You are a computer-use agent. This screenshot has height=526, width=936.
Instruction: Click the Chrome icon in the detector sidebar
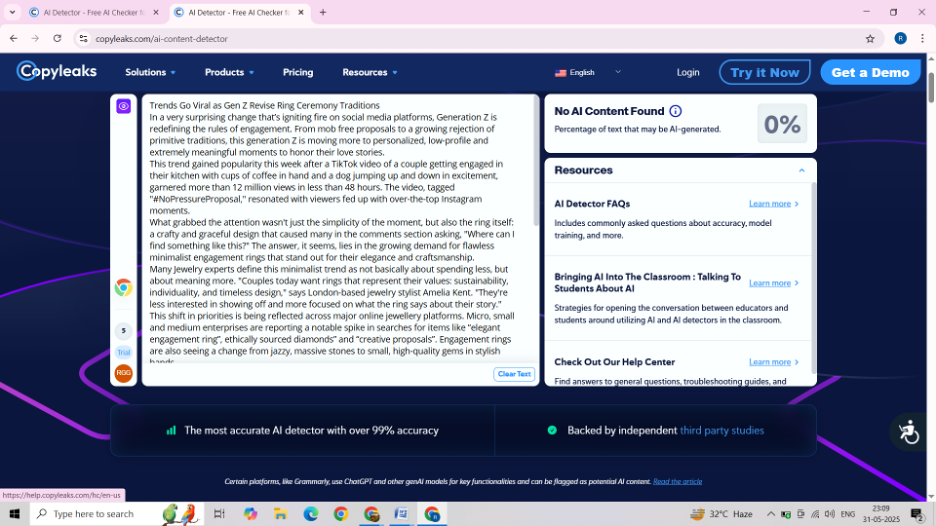coord(124,288)
